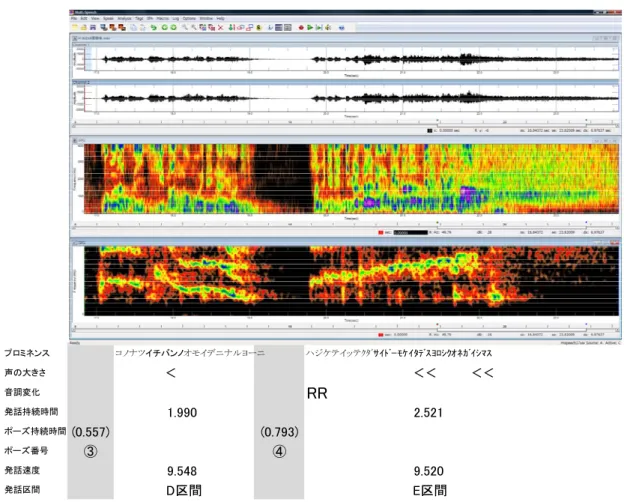624x502 pixels.
Task: Click the value '2.521'
Action: tap(428, 412)
